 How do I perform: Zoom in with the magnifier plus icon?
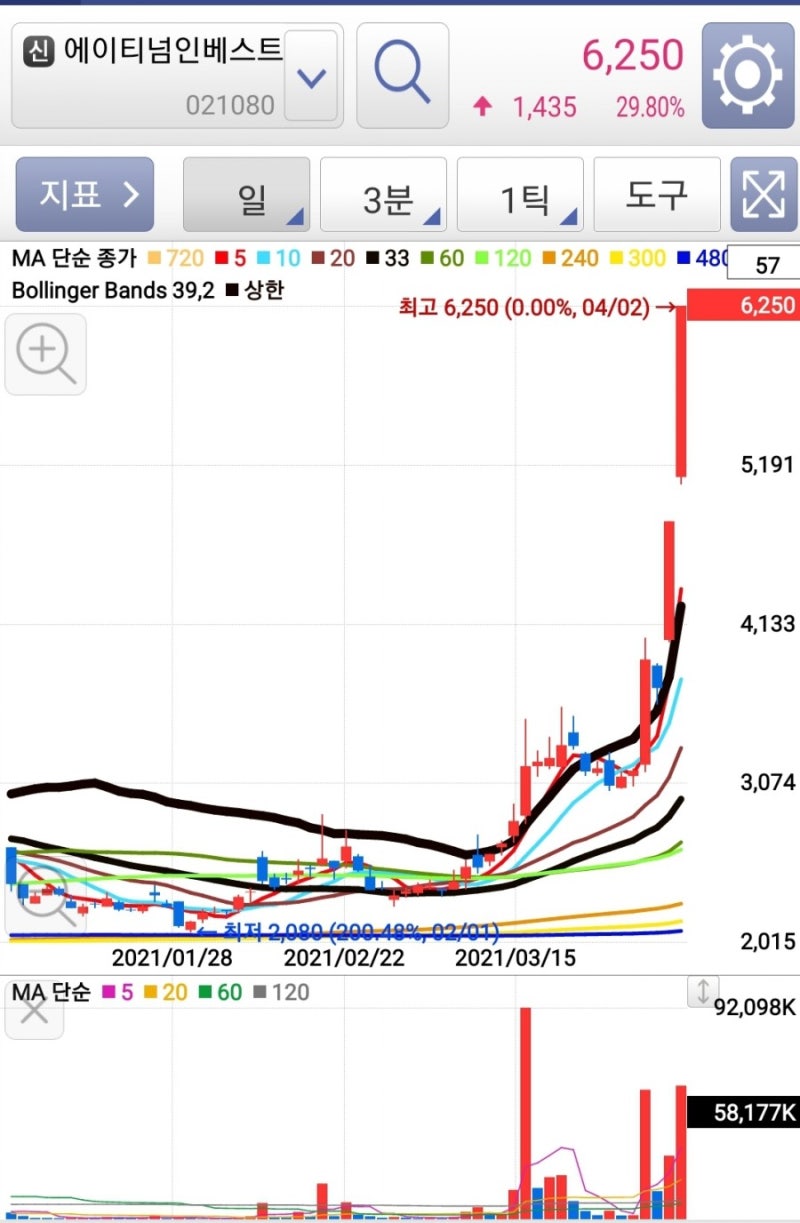tap(46, 354)
